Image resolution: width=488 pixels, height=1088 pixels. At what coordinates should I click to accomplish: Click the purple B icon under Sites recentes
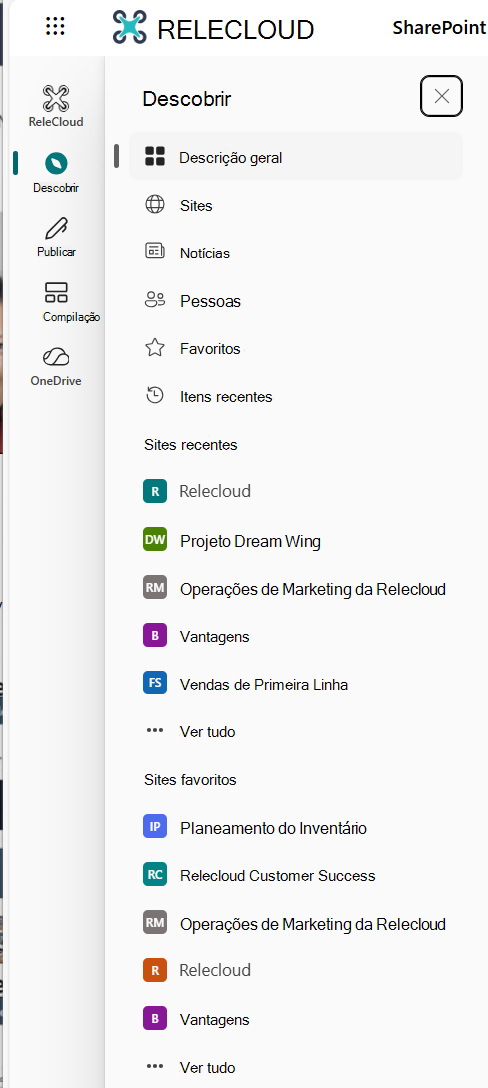pyautogui.click(x=155, y=636)
